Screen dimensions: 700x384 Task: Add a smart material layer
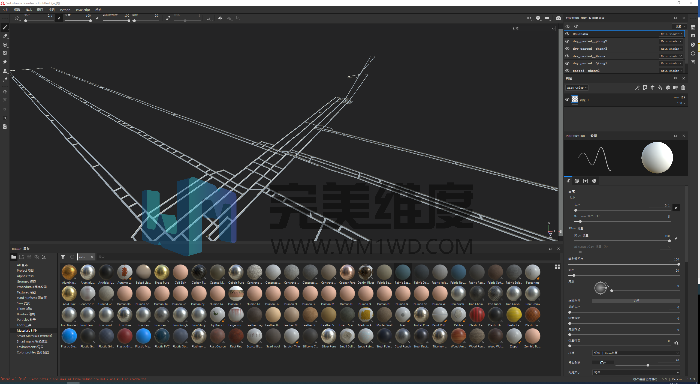668,88
